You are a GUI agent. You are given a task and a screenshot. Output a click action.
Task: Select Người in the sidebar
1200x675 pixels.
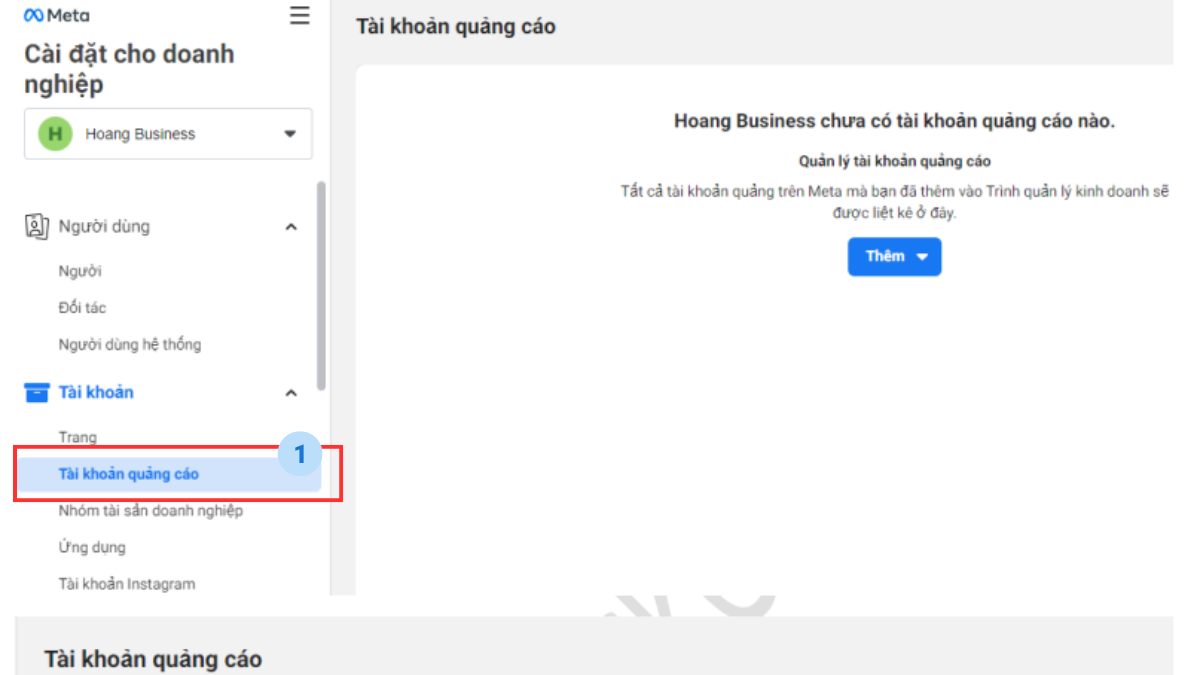point(80,271)
